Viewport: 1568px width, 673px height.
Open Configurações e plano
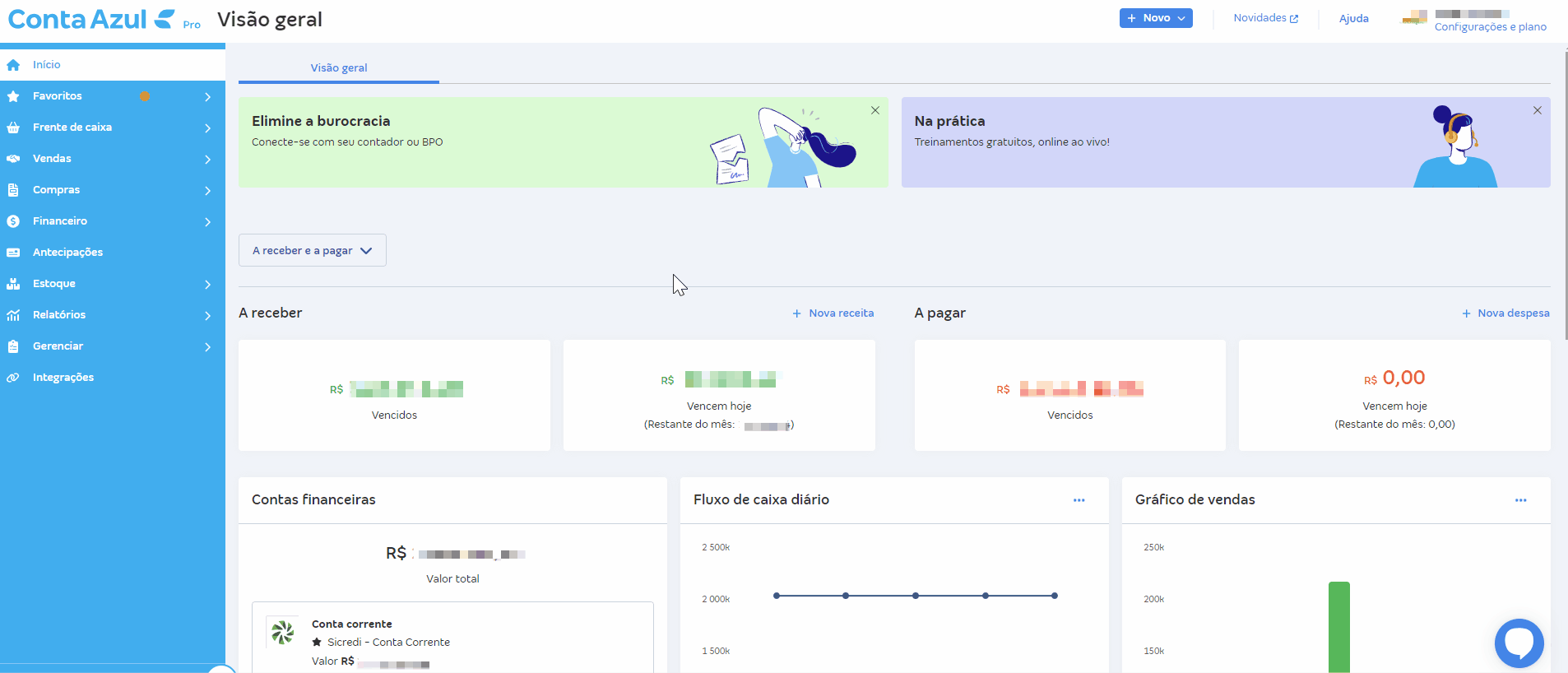click(1490, 27)
